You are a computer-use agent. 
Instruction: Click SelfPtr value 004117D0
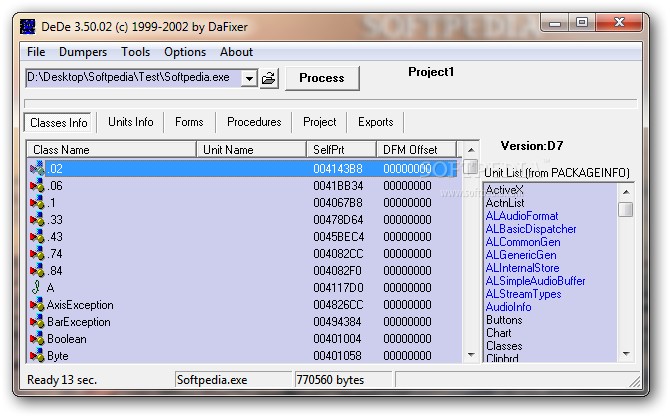(338, 288)
